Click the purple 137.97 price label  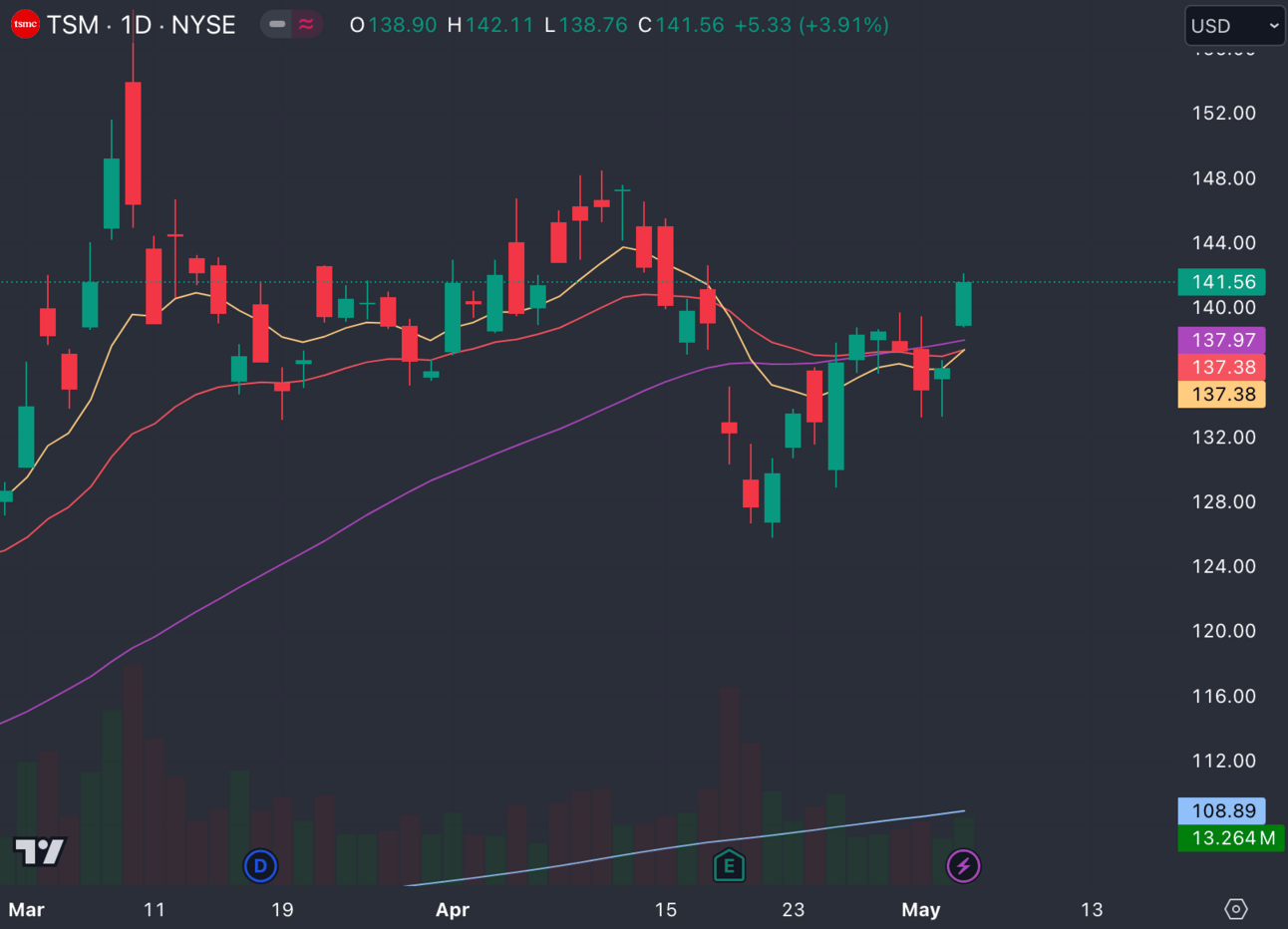tap(1221, 340)
